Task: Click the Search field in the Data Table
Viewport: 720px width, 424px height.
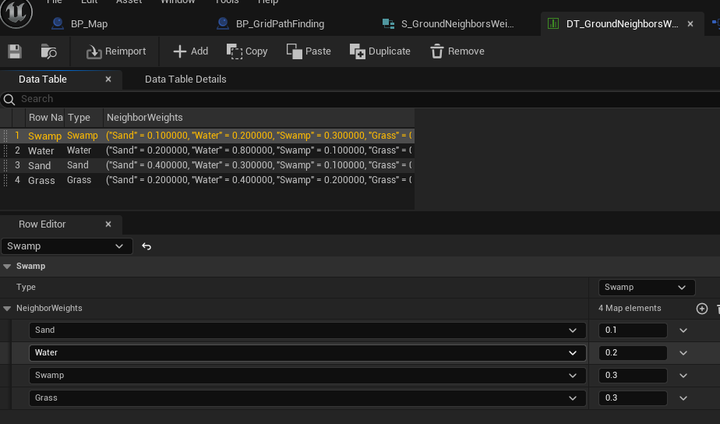Action: 200,99
